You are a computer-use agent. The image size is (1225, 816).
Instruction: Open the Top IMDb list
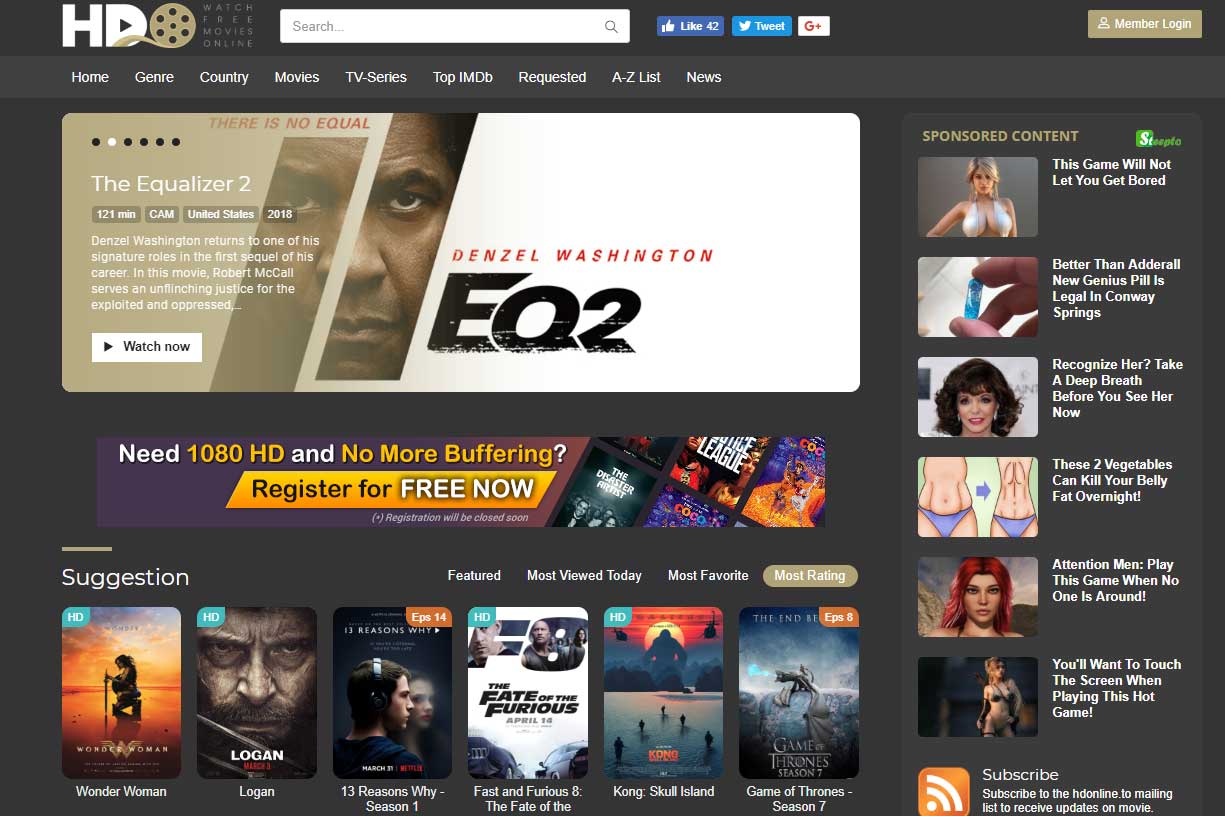point(462,77)
